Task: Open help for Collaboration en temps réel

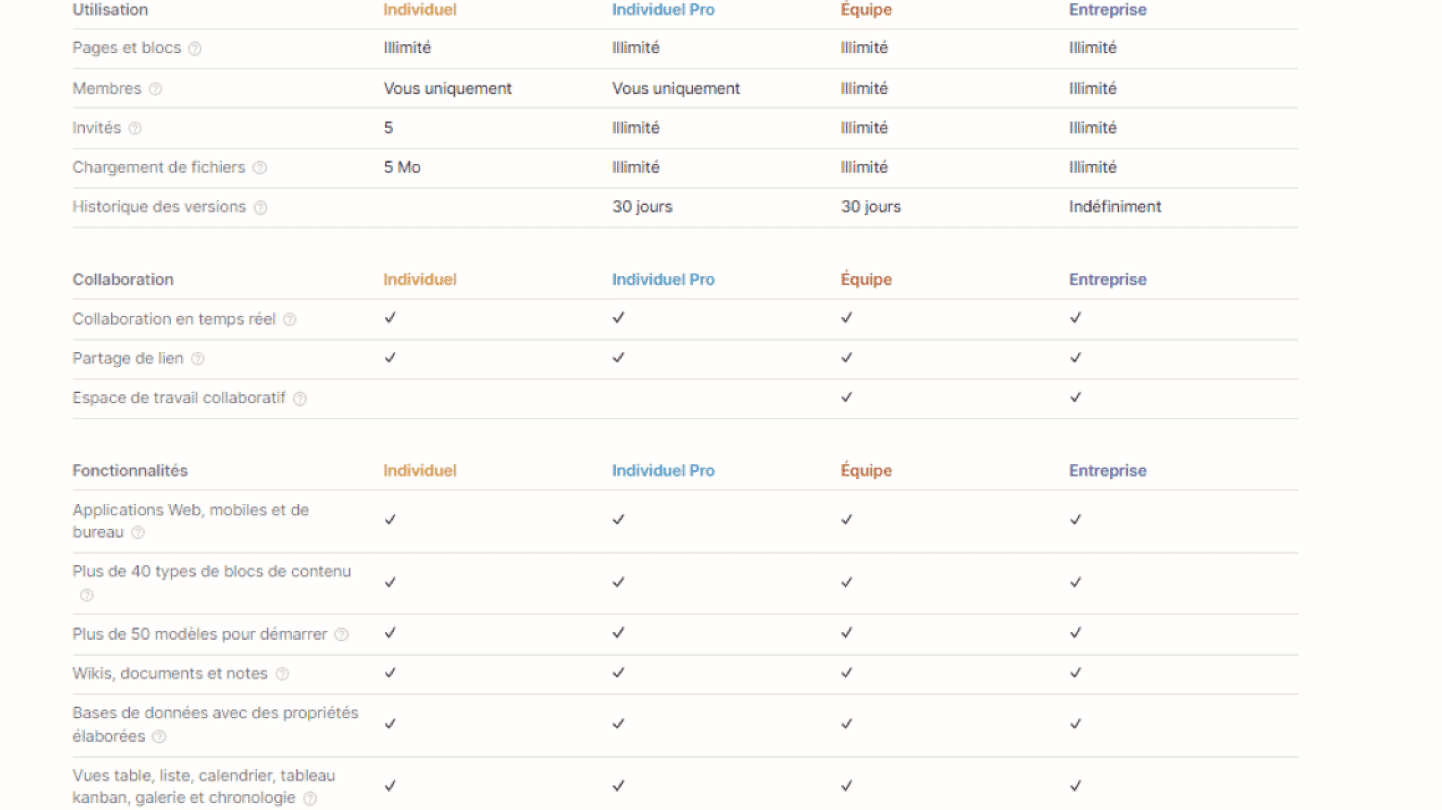Action: point(290,320)
